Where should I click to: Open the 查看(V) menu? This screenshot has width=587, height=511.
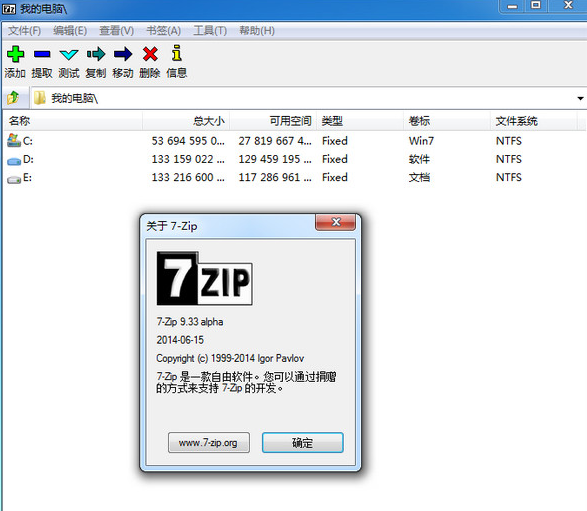[x=116, y=31]
